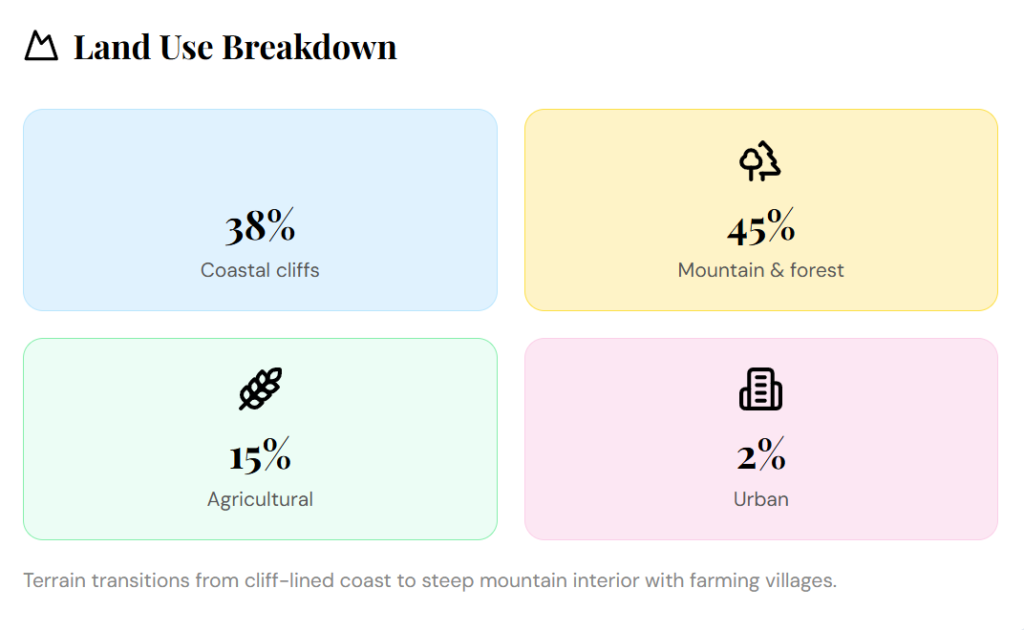Select the Urban label
1024x630 pixels.
tap(761, 499)
